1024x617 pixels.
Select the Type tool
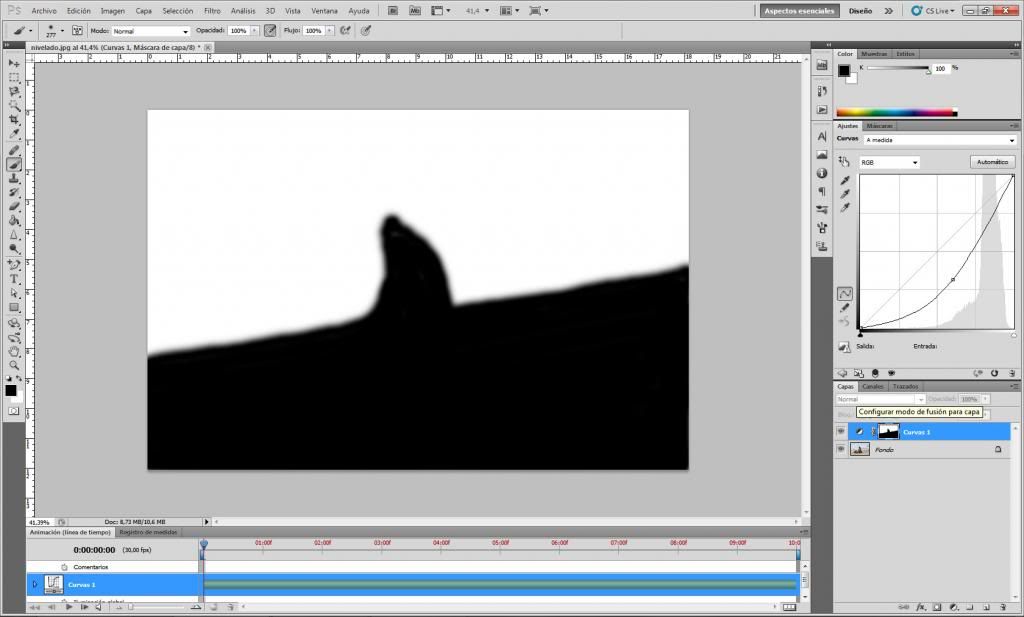pos(14,279)
